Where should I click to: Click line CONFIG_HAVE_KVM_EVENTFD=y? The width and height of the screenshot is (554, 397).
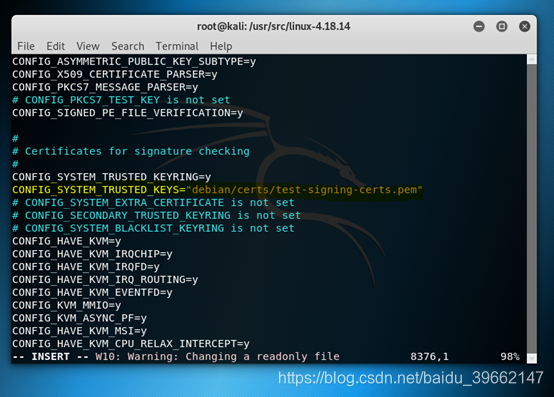pyautogui.click(x=92, y=292)
